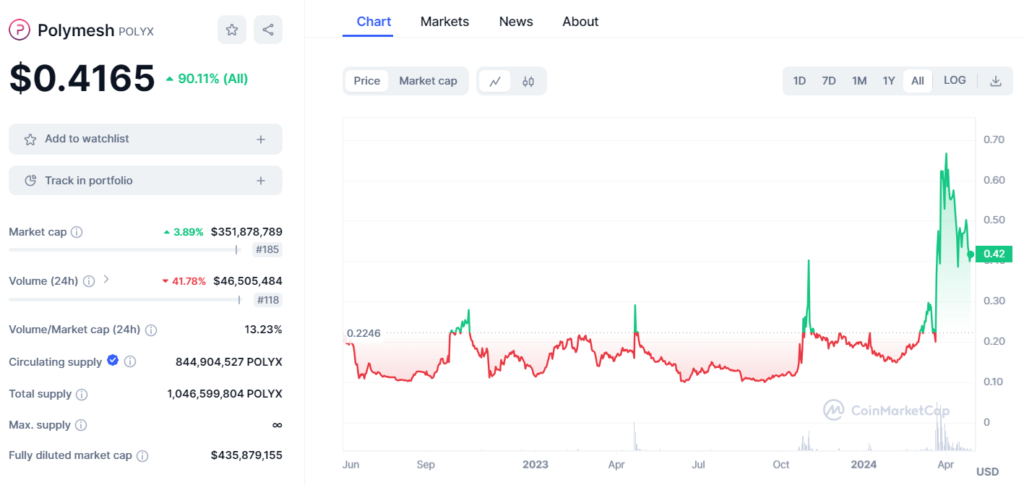Click the share icon beside the star
This screenshot has height=485, width=1024.
pos(268,30)
